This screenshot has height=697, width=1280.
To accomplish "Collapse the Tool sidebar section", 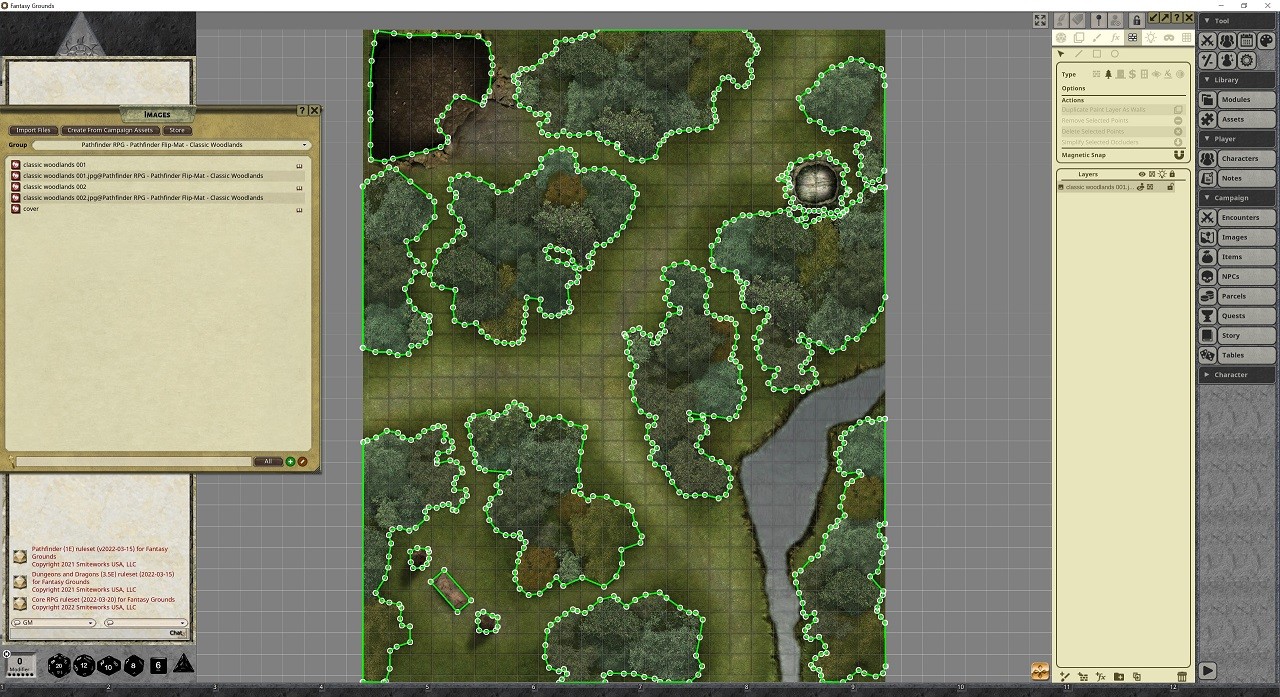I will (x=1238, y=20).
